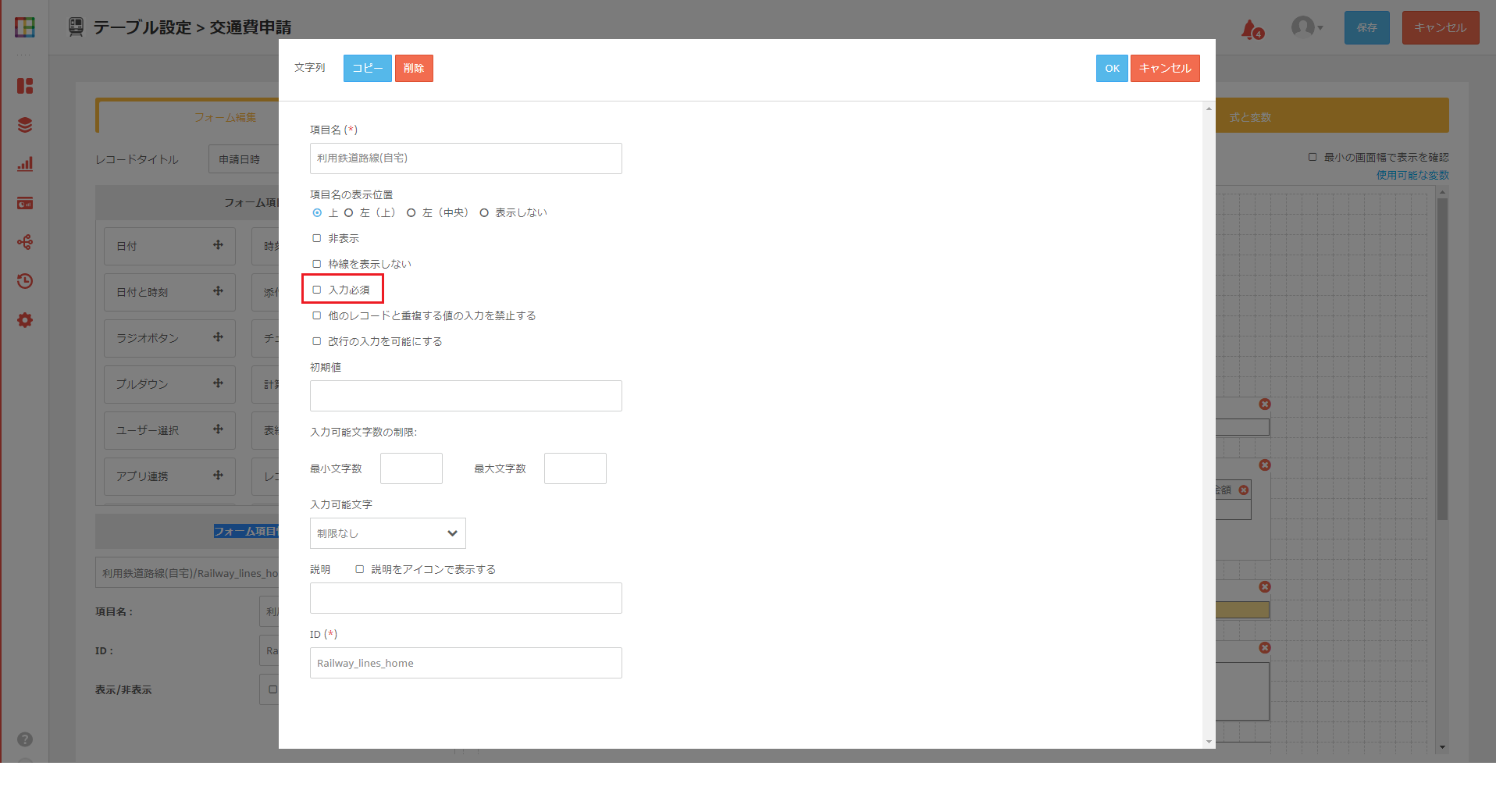Click the 最大文字数 input box
This screenshot has width=1496, height=812.
tap(575, 468)
